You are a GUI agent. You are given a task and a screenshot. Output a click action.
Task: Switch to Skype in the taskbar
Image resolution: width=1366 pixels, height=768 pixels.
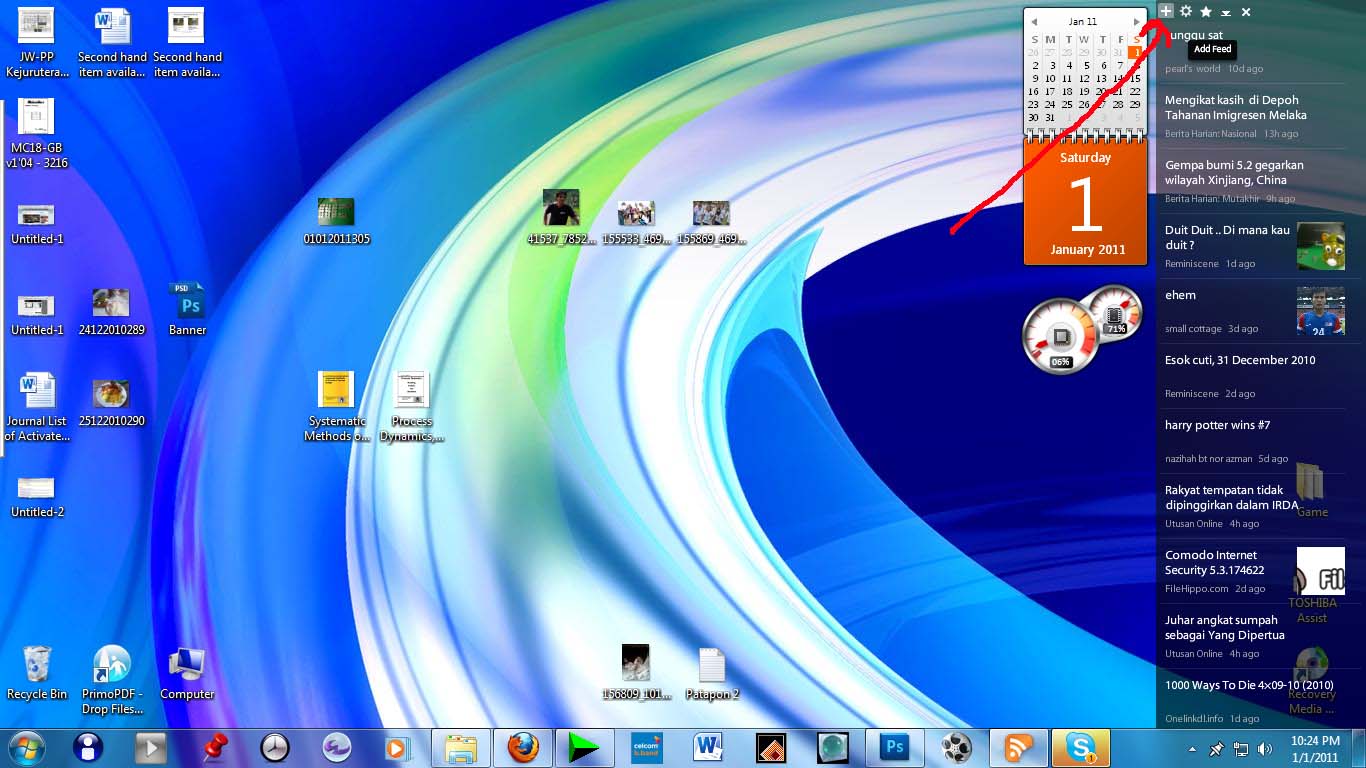[x=1080, y=747]
